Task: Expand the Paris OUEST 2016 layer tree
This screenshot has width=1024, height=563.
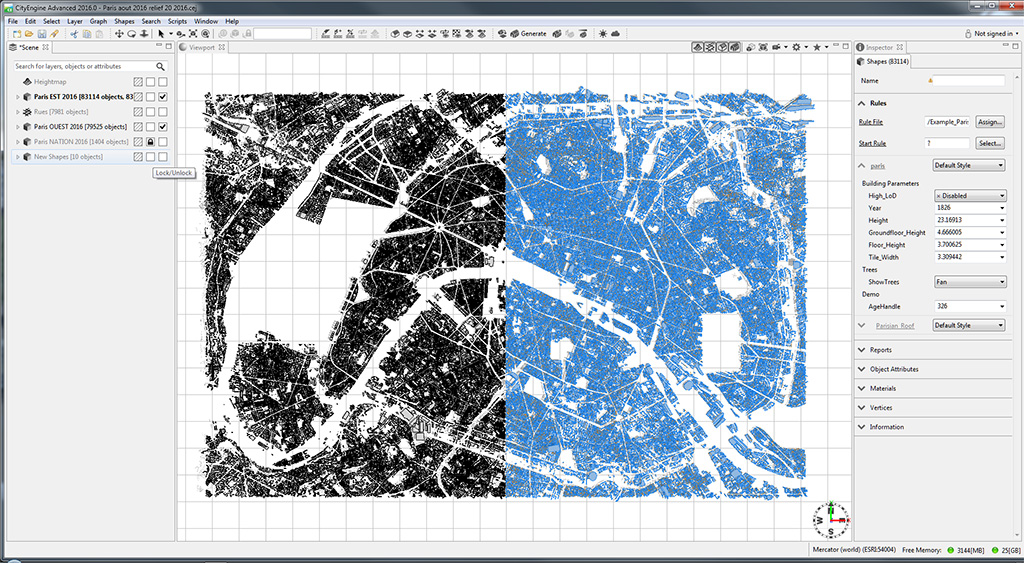Action: tap(17, 127)
